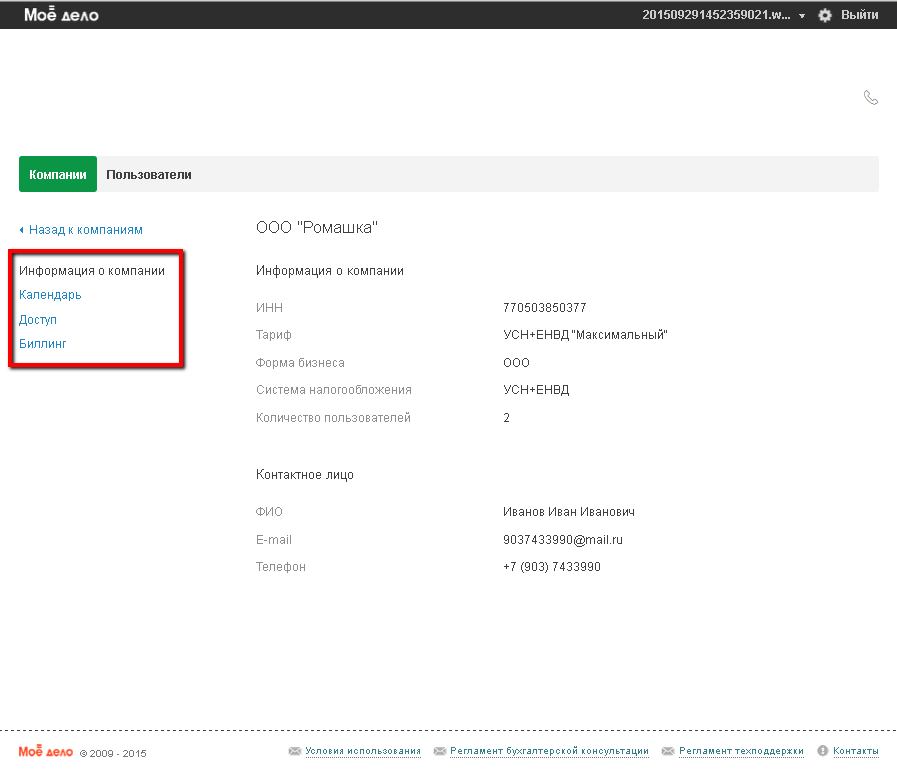Open Условия использования link
The height and width of the screenshot is (774, 897).
(x=363, y=751)
